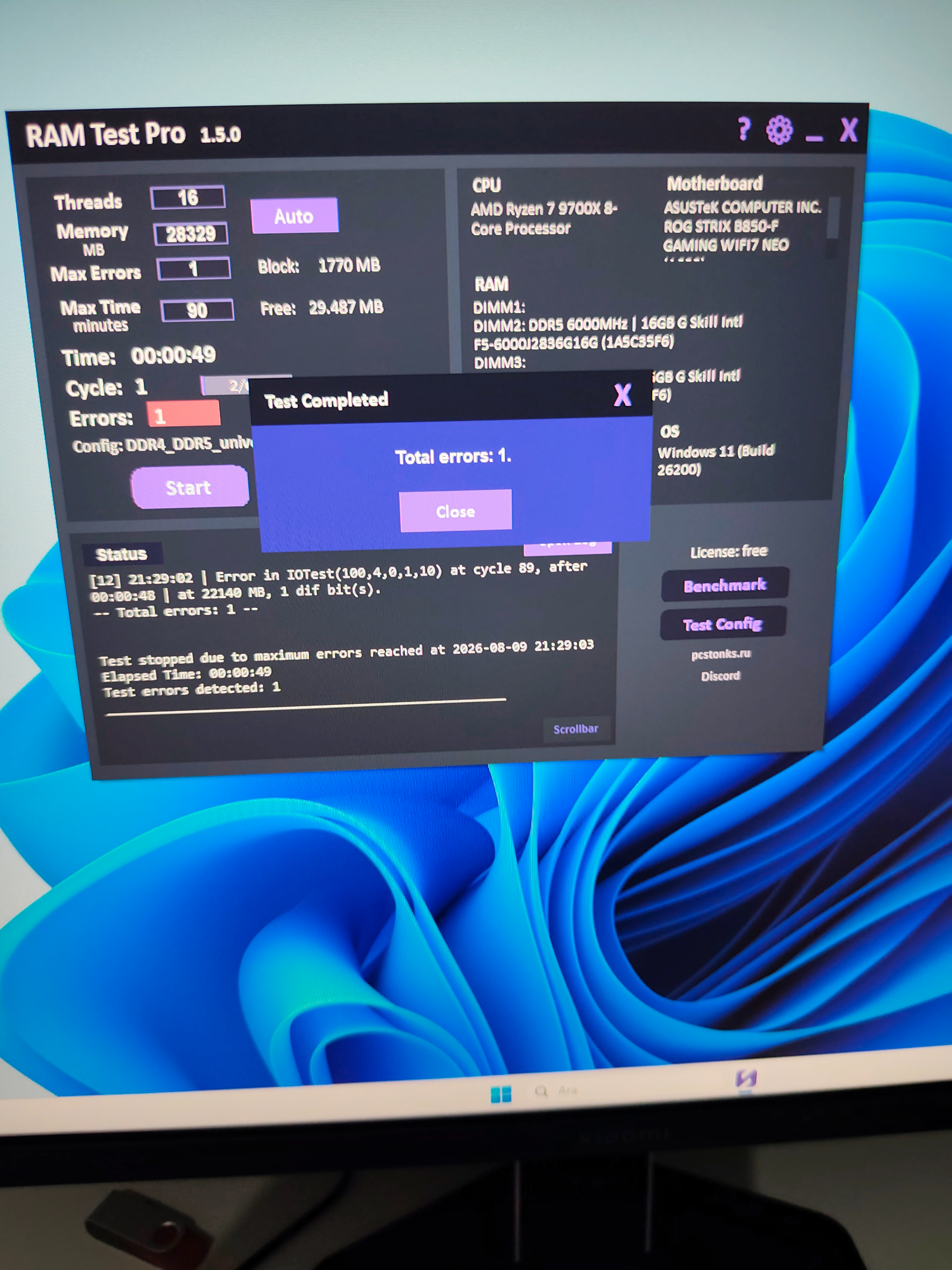Viewport: 952px width, 1270px height.
Task: Select the RAM Test Pro taskbar icon
Action: (x=746, y=1078)
